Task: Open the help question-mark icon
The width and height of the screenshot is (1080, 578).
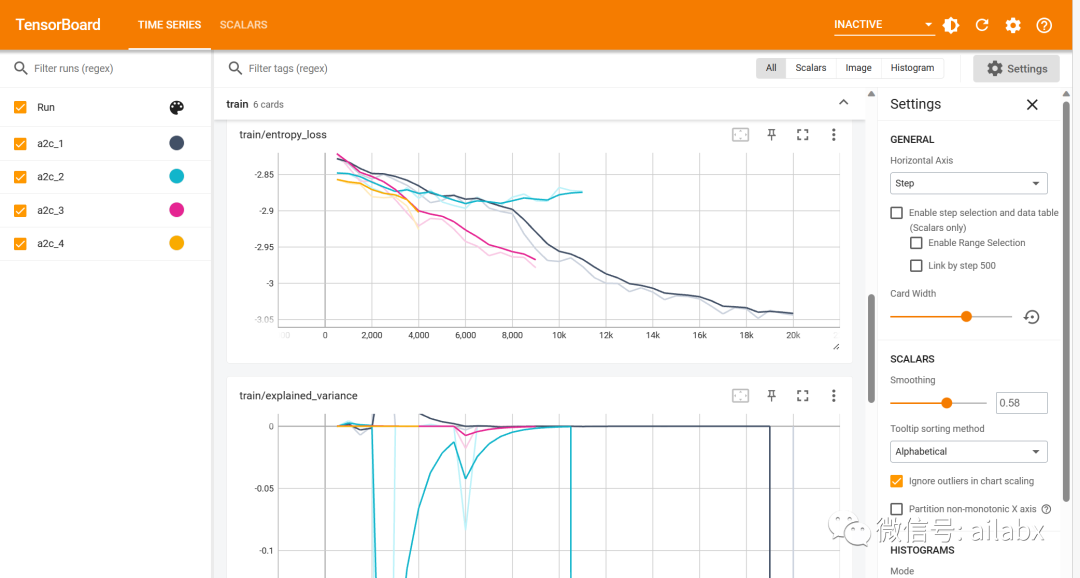Action: pos(1044,25)
